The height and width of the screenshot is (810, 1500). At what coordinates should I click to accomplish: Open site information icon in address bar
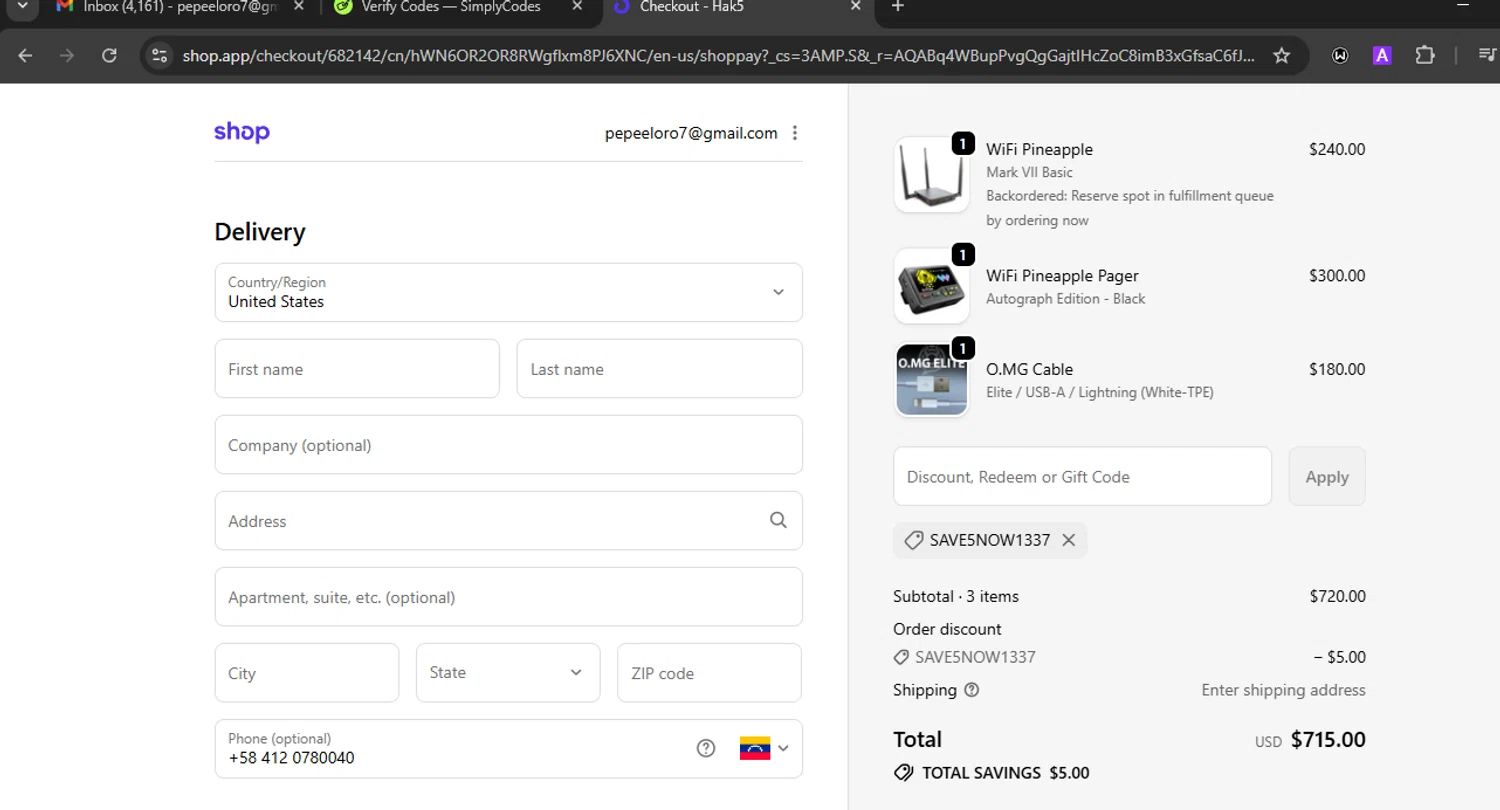pyautogui.click(x=159, y=56)
